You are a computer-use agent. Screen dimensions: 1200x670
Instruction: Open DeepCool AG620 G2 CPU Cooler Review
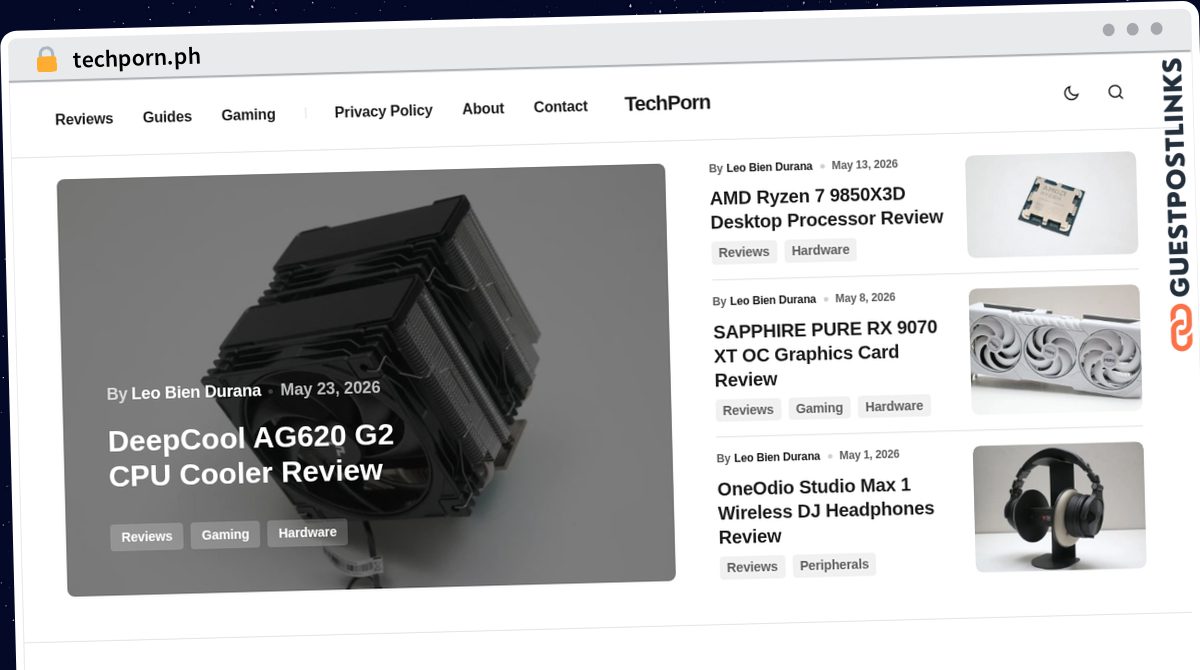click(x=250, y=455)
